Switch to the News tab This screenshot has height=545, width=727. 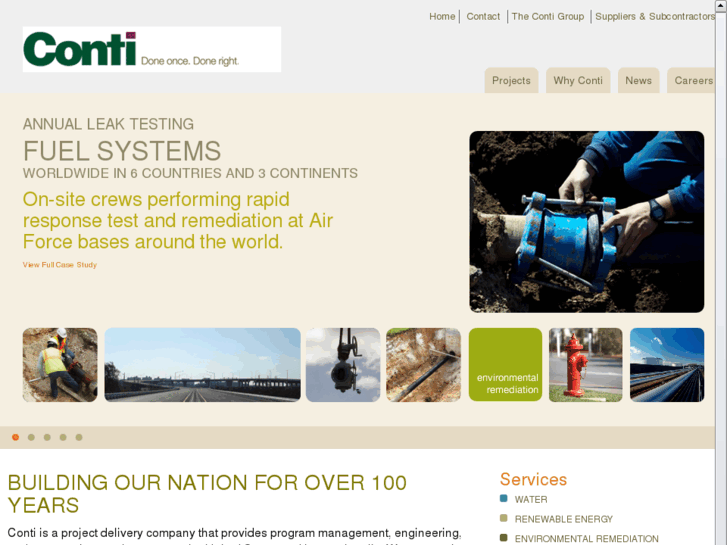coord(638,80)
